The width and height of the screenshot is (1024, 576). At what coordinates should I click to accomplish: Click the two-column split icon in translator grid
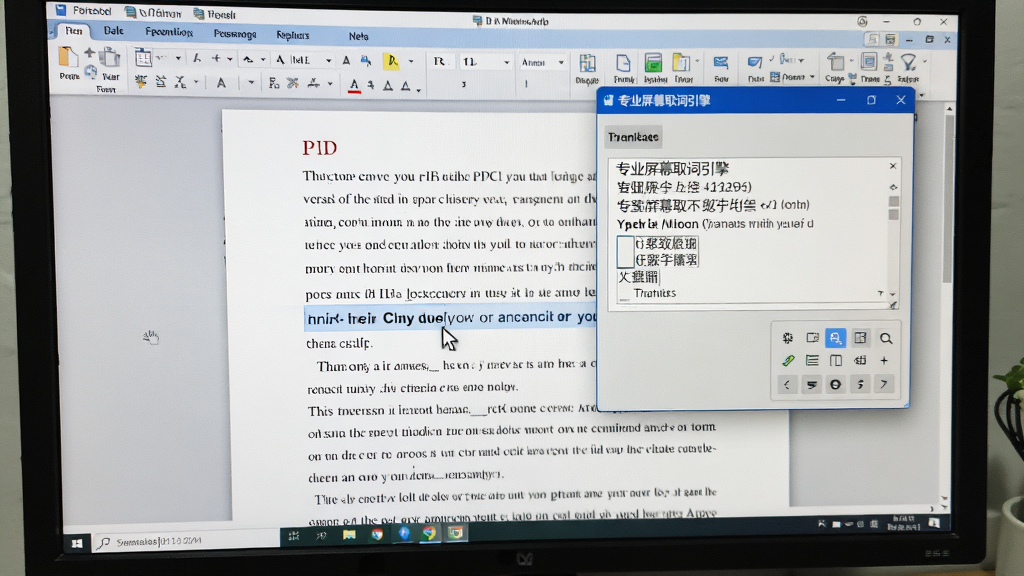pyautogui.click(x=835, y=360)
